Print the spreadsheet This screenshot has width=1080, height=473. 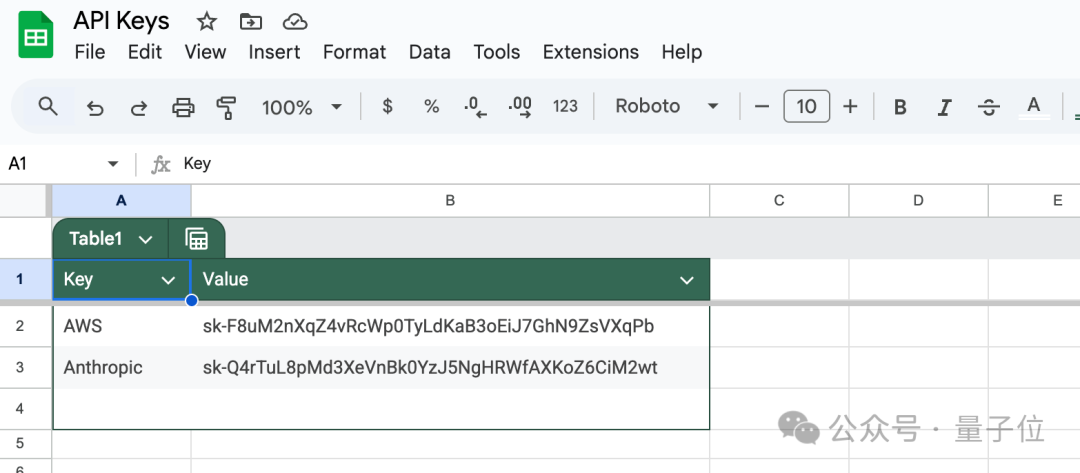[183, 107]
